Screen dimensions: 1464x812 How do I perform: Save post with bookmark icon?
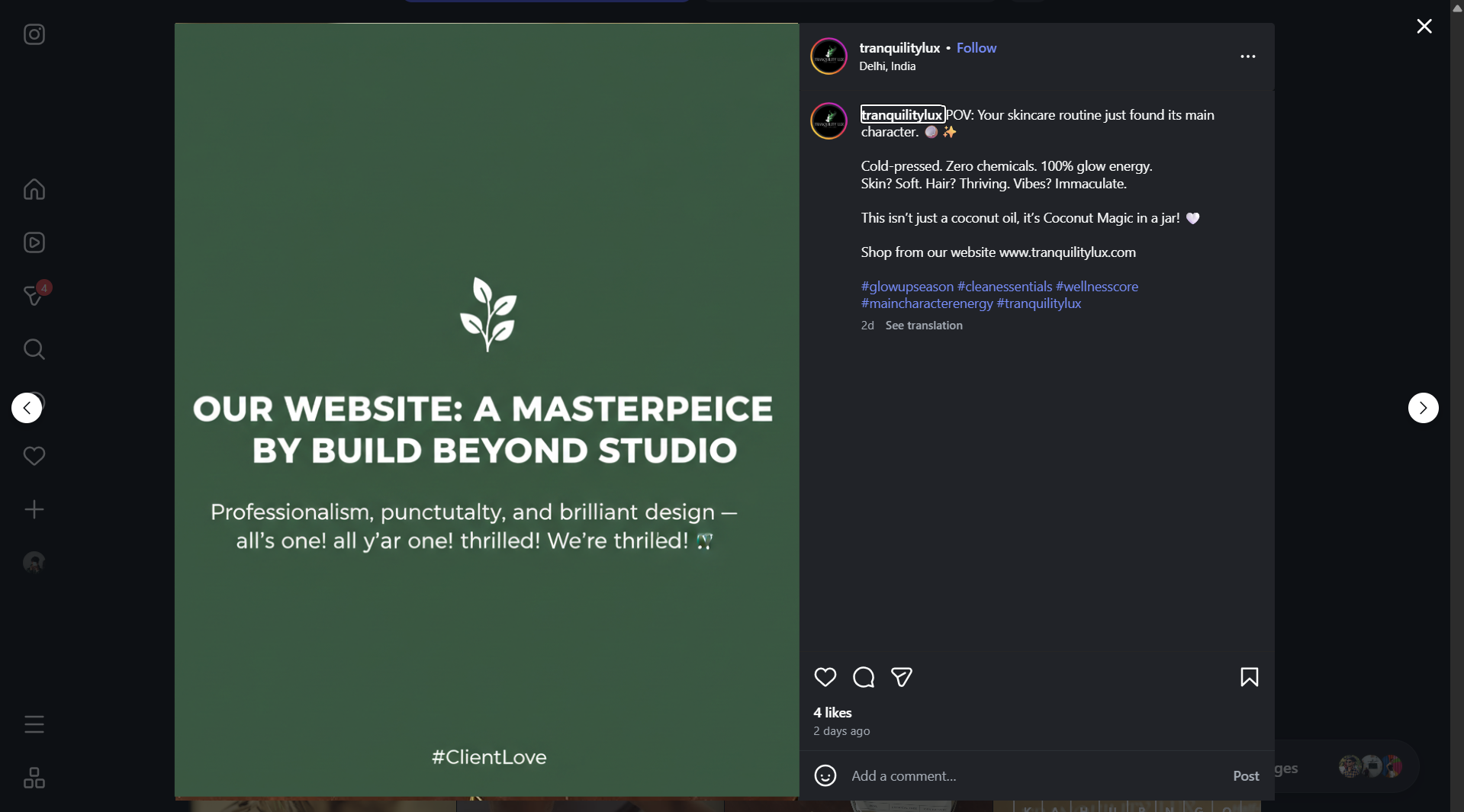pos(1249,677)
